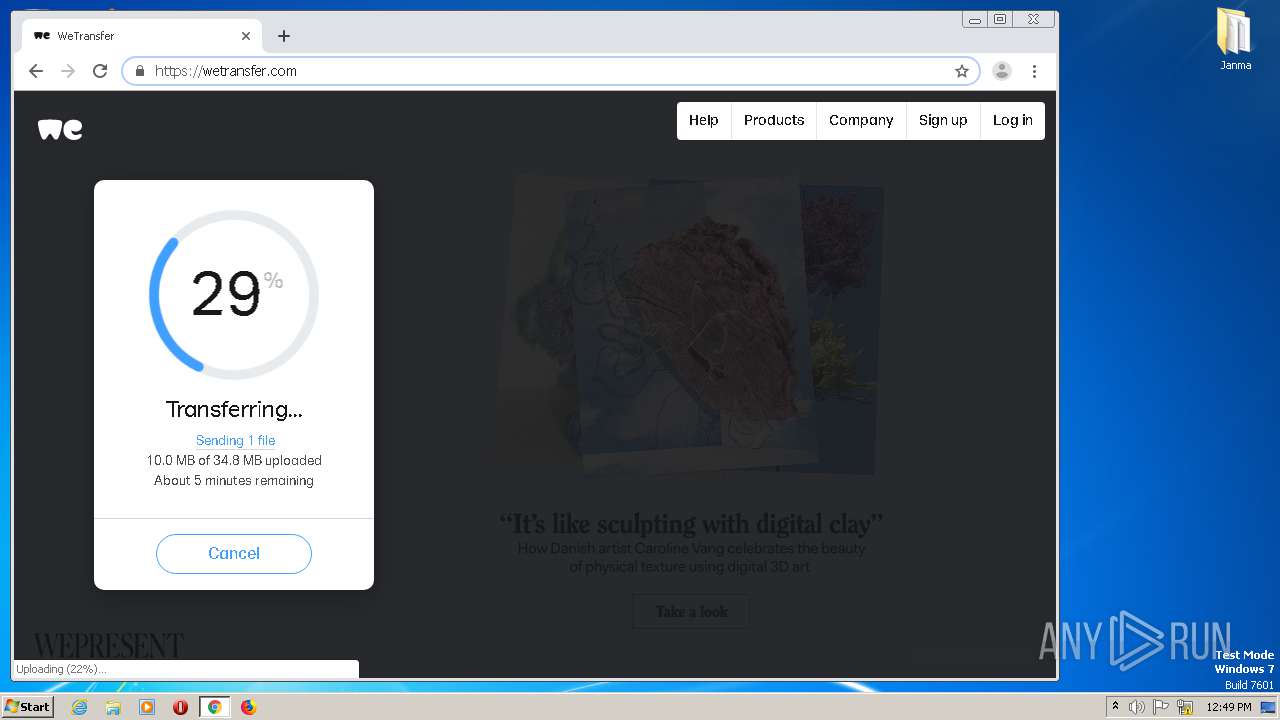This screenshot has height=720, width=1280.
Task: Click the volume speaker tray icon
Action: tap(1137, 707)
